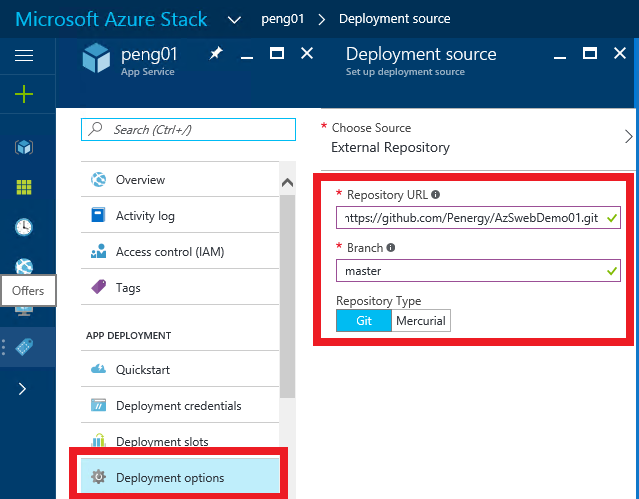639x499 pixels.
Task: Maximize the peng01 blade
Action: click(277, 53)
